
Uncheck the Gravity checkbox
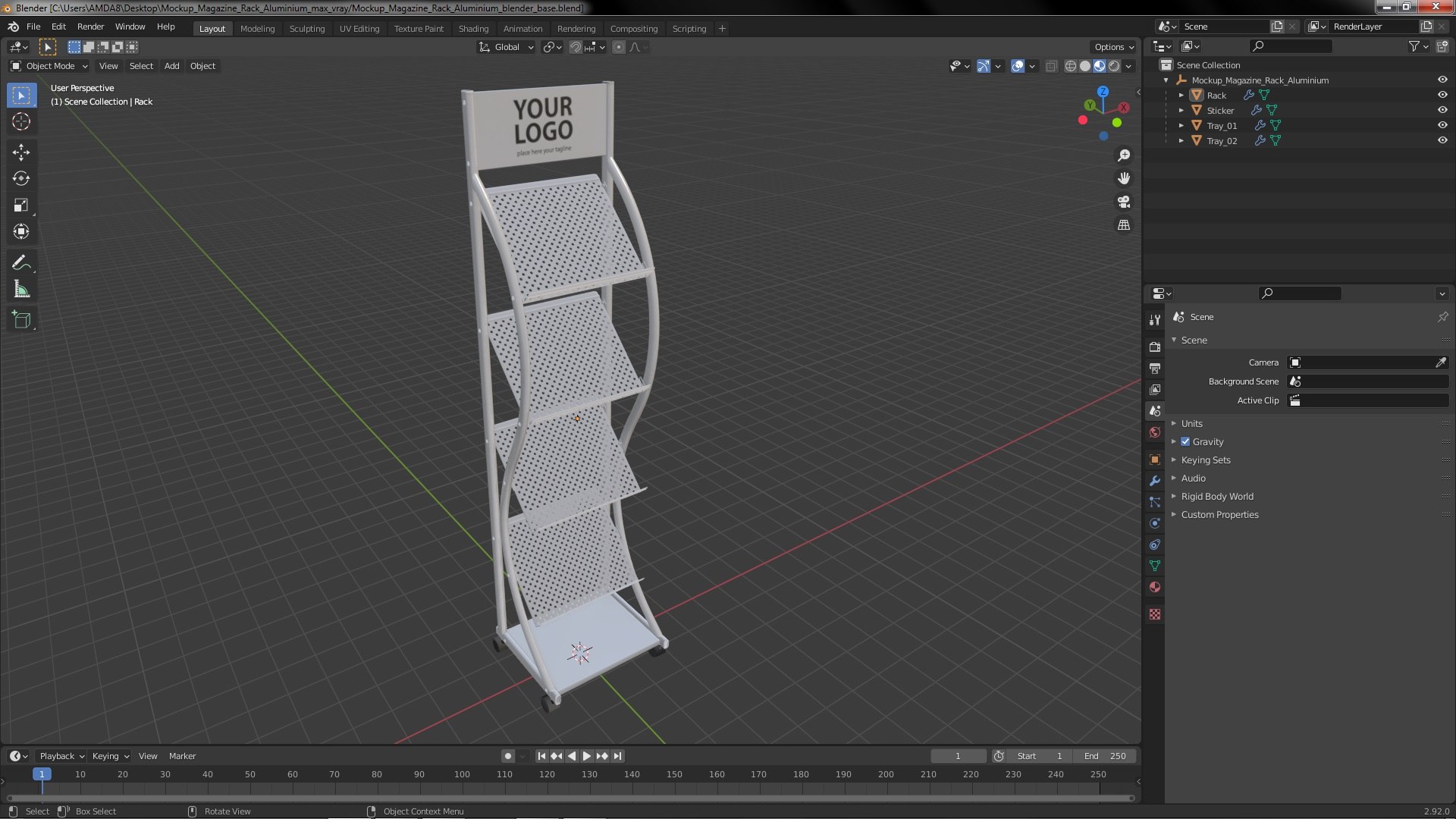(1185, 441)
